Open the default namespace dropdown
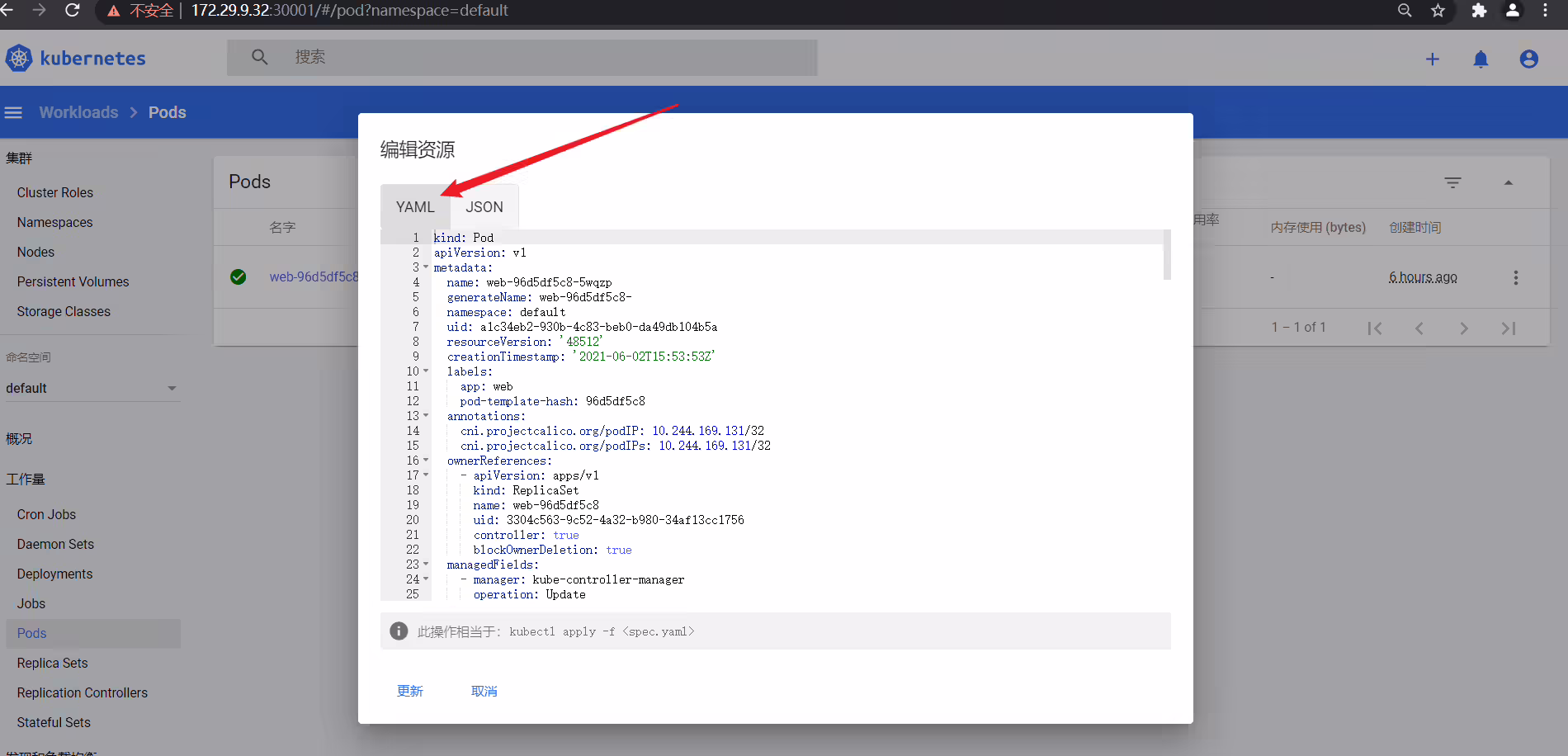This screenshot has width=1568, height=756. tap(91, 388)
